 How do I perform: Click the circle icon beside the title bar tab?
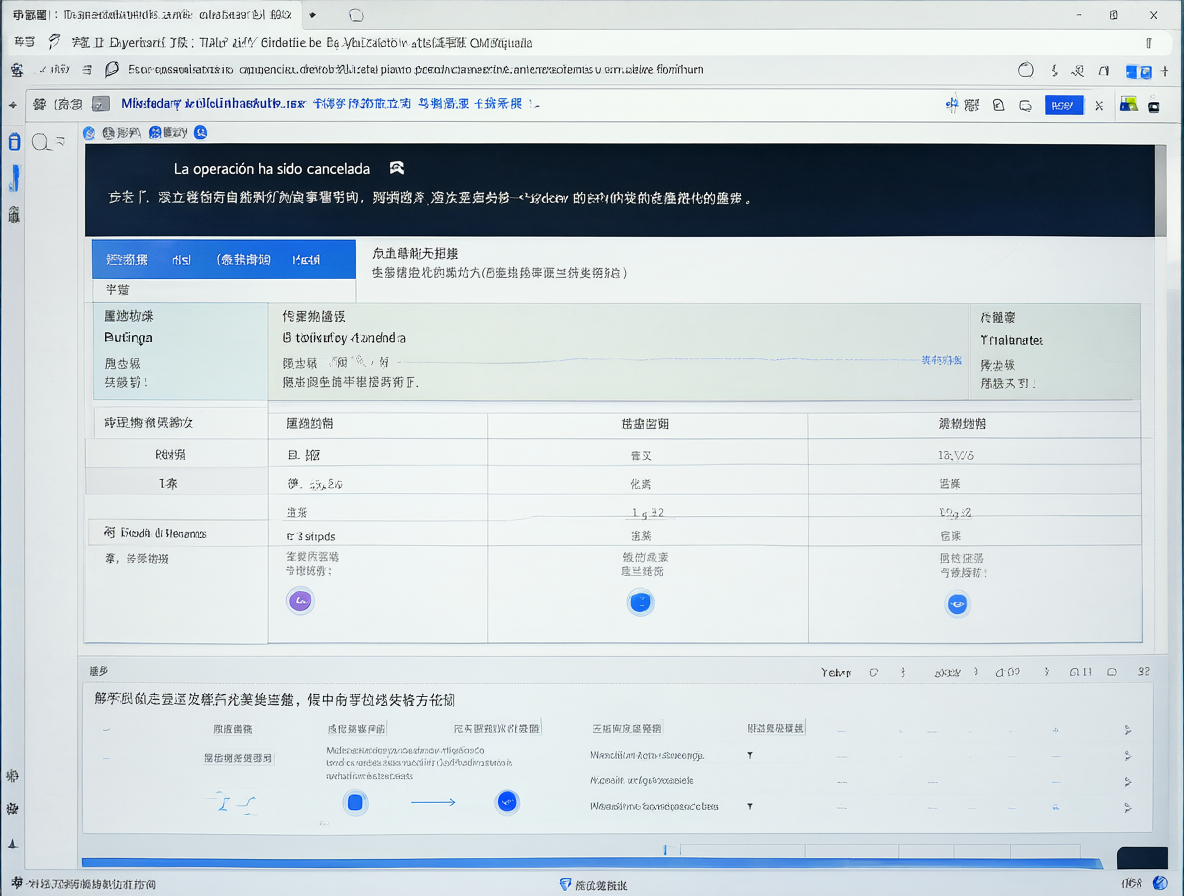[356, 15]
